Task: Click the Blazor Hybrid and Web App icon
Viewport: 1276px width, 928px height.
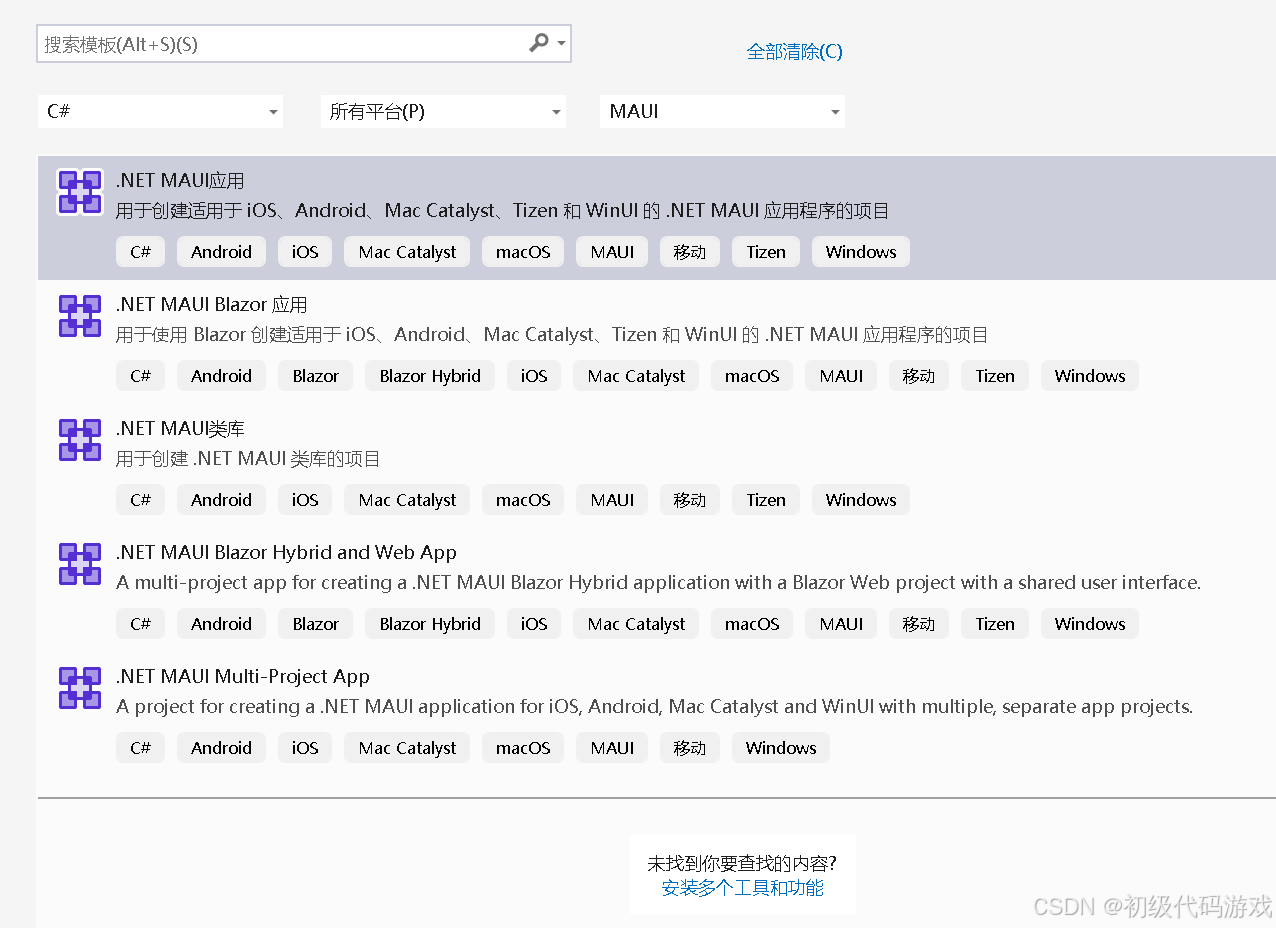Action: point(80,564)
